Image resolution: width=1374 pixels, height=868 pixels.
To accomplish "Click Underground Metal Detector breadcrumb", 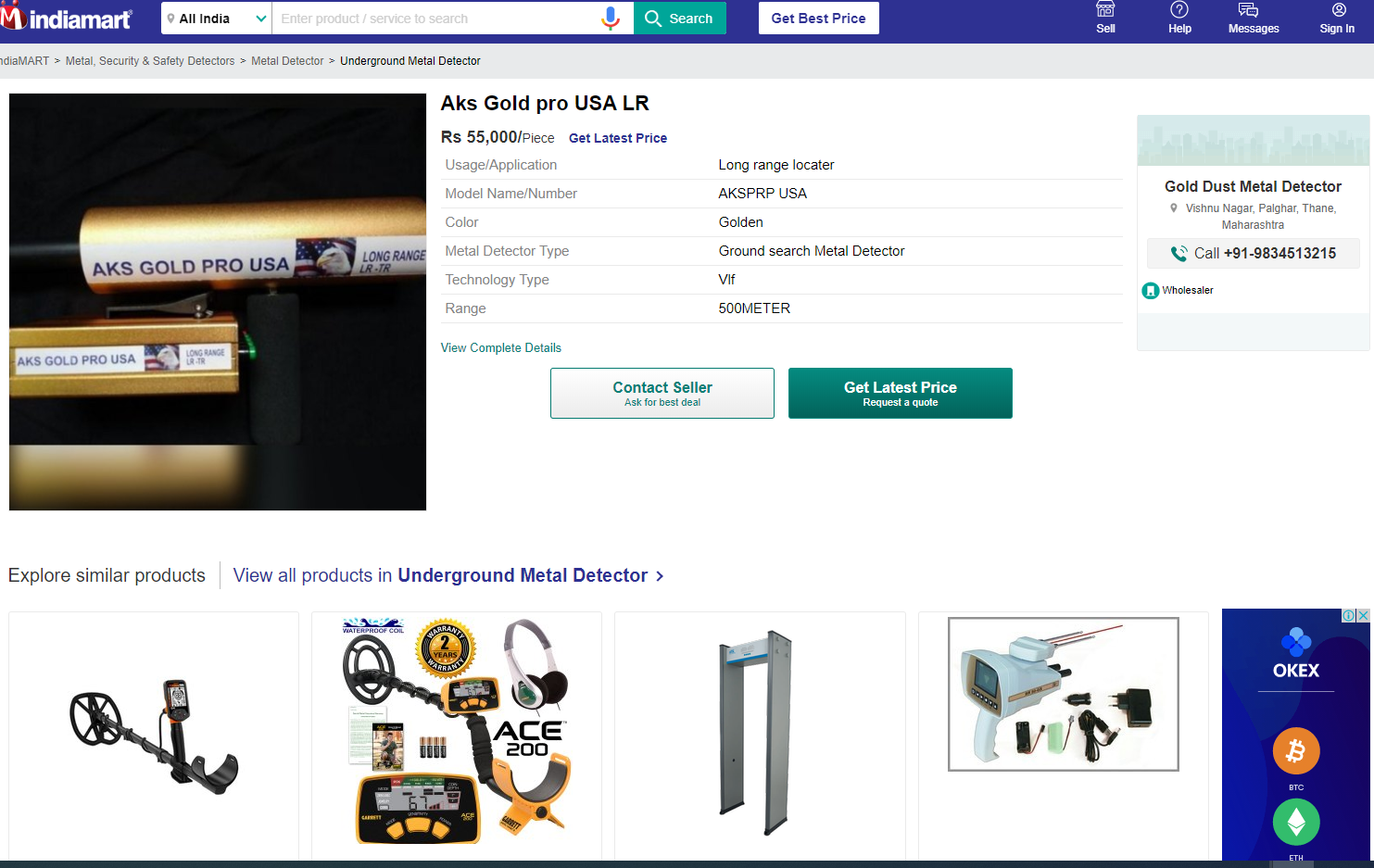I will (x=410, y=61).
